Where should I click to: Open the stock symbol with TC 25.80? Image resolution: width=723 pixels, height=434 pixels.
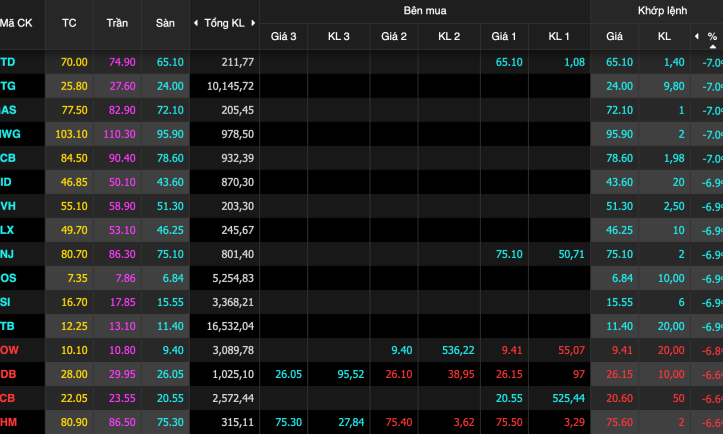pyautogui.click(x=9, y=86)
